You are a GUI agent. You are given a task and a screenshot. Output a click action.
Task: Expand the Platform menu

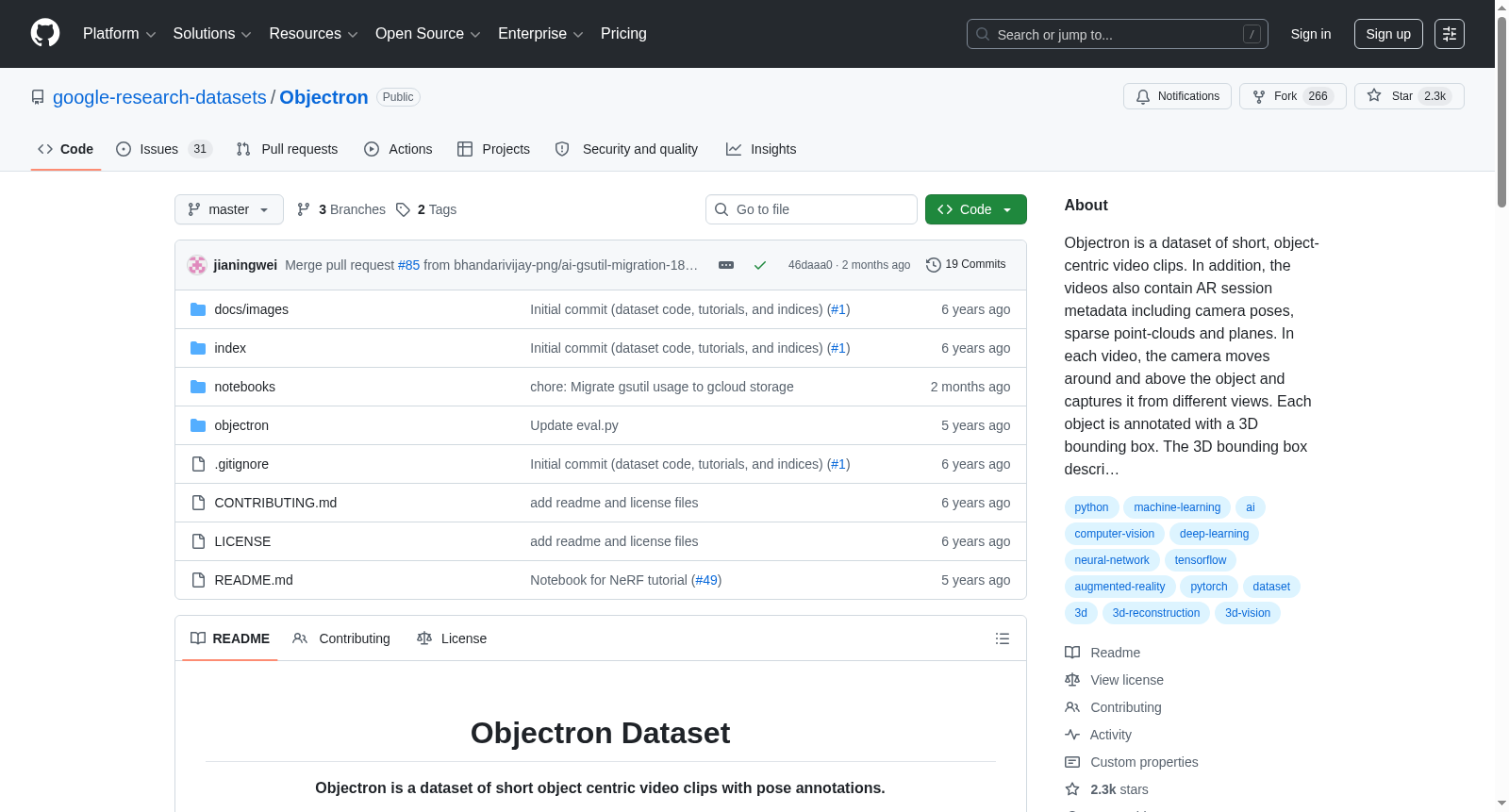(120, 34)
